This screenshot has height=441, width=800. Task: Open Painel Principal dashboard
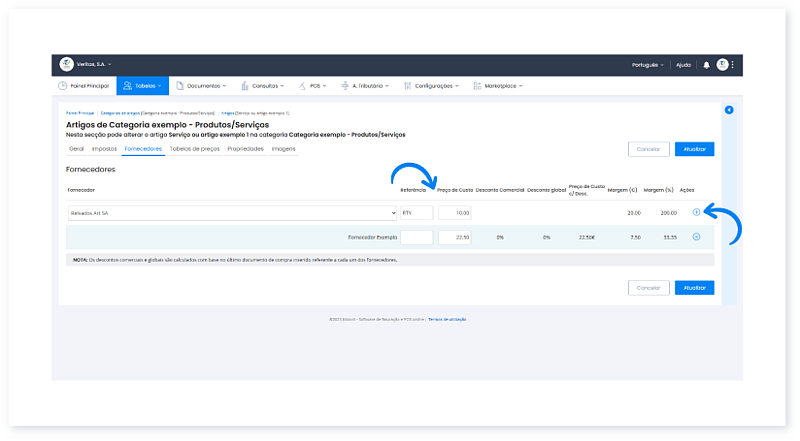coord(84,86)
